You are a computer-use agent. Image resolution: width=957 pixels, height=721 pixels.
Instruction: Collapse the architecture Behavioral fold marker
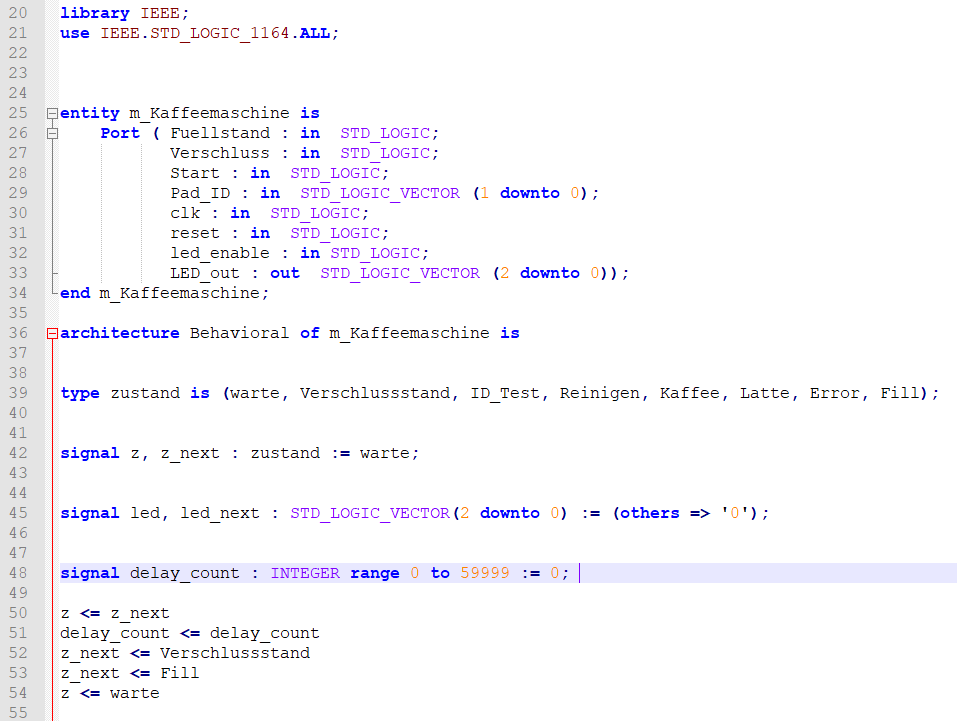click(x=52, y=333)
